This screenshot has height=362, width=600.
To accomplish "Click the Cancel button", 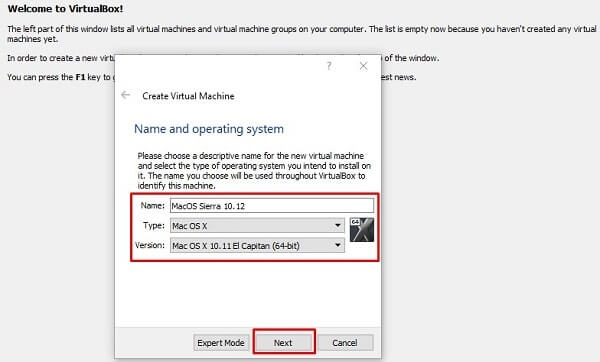I will coord(345,342).
